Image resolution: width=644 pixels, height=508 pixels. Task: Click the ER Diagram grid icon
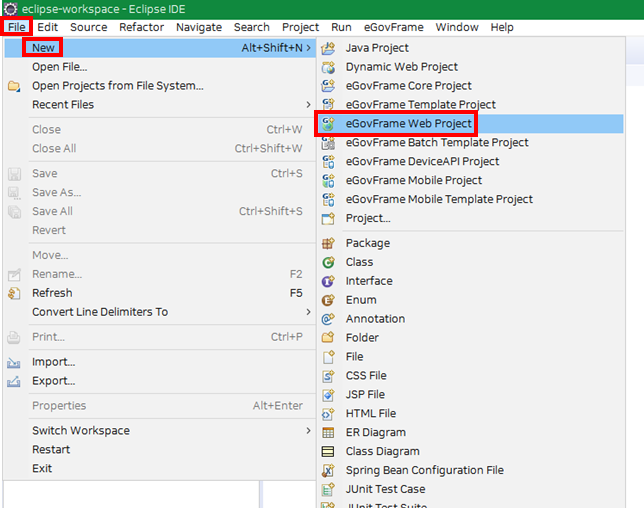click(328, 432)
